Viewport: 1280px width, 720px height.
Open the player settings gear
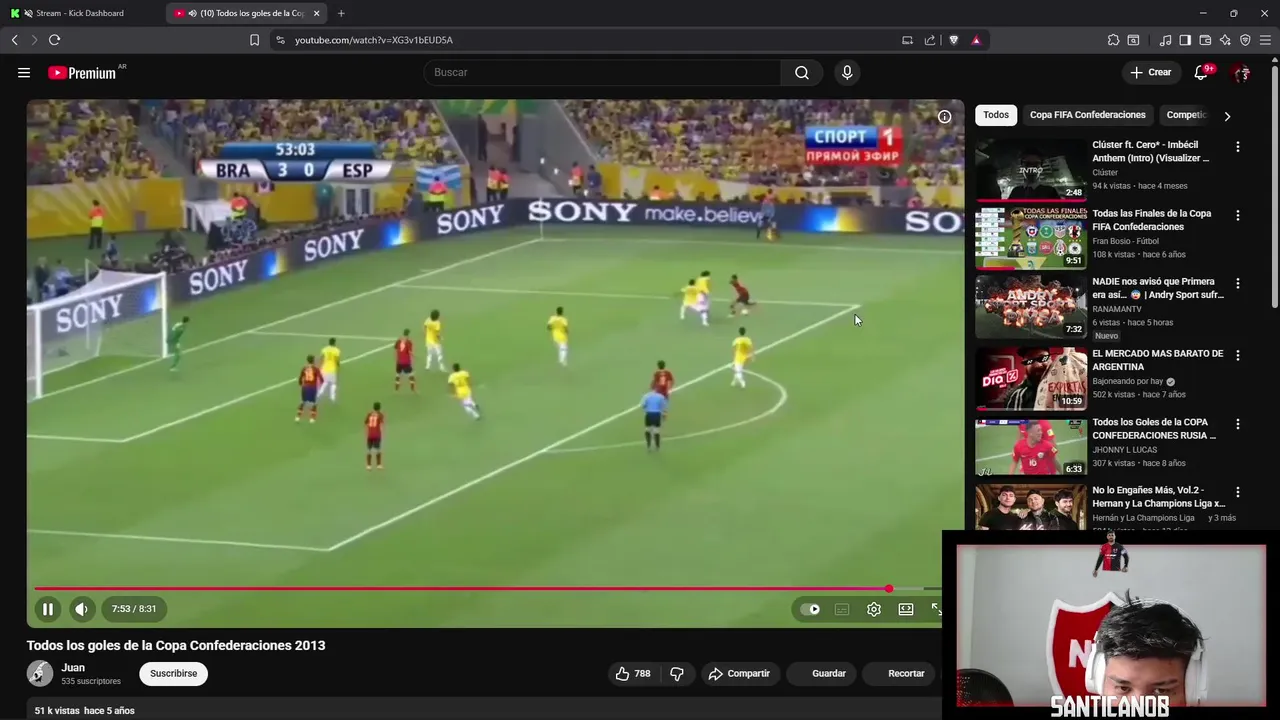[x=874, y=609]
